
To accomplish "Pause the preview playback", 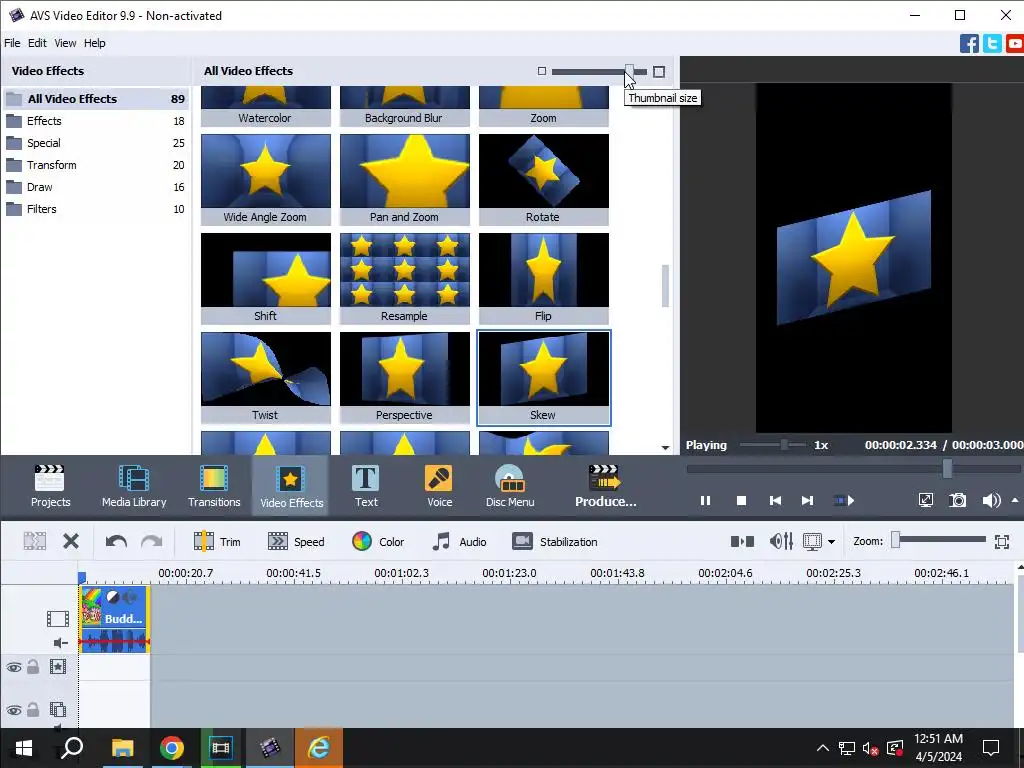I will (x=705, y=501).
